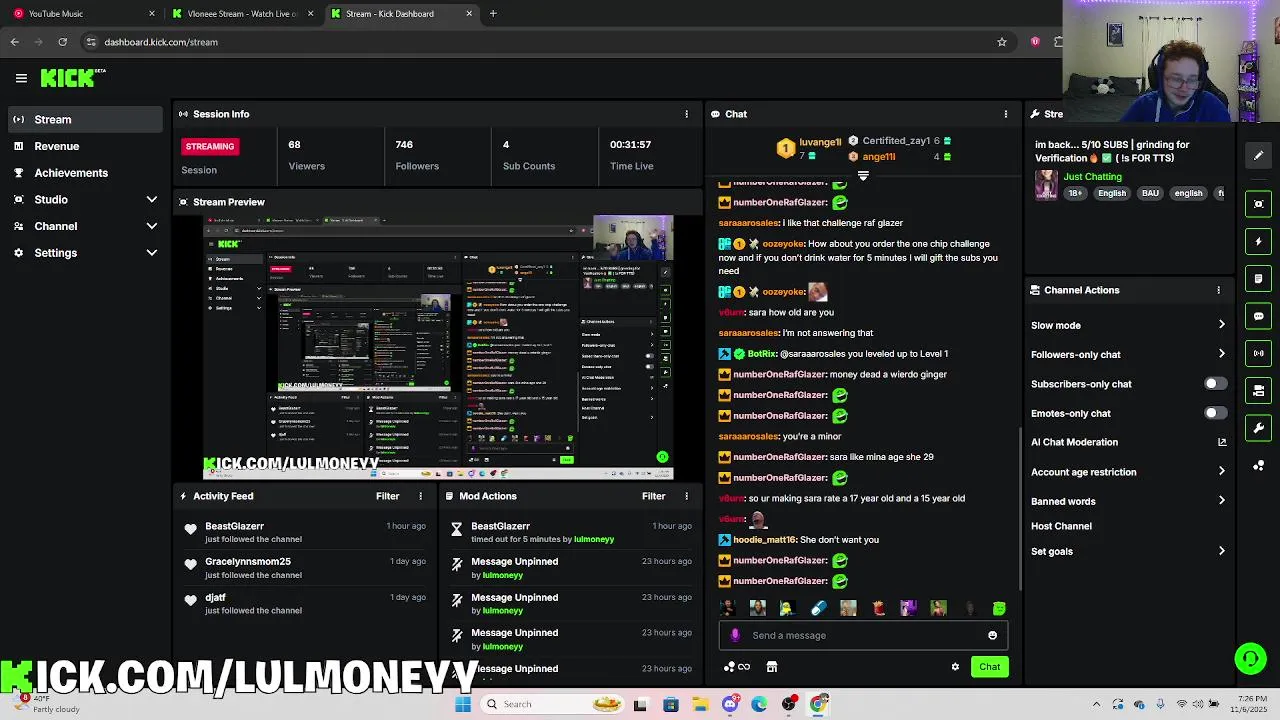Click lulmoneyy link under BeastGlazerr timeout
The height and width of the screenshot is (720, 1280).
pos(594,539)
